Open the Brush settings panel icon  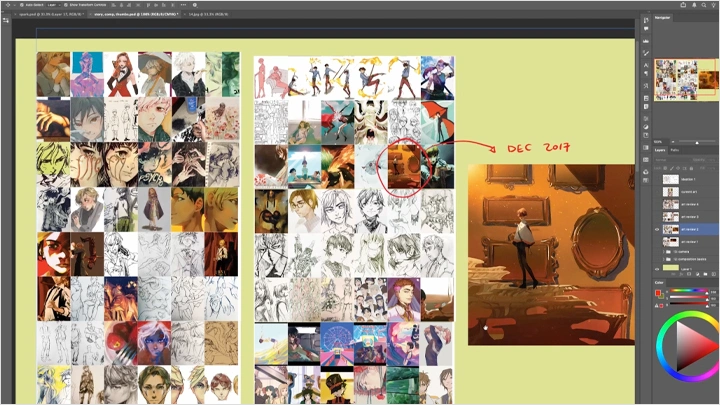(646, 53)
